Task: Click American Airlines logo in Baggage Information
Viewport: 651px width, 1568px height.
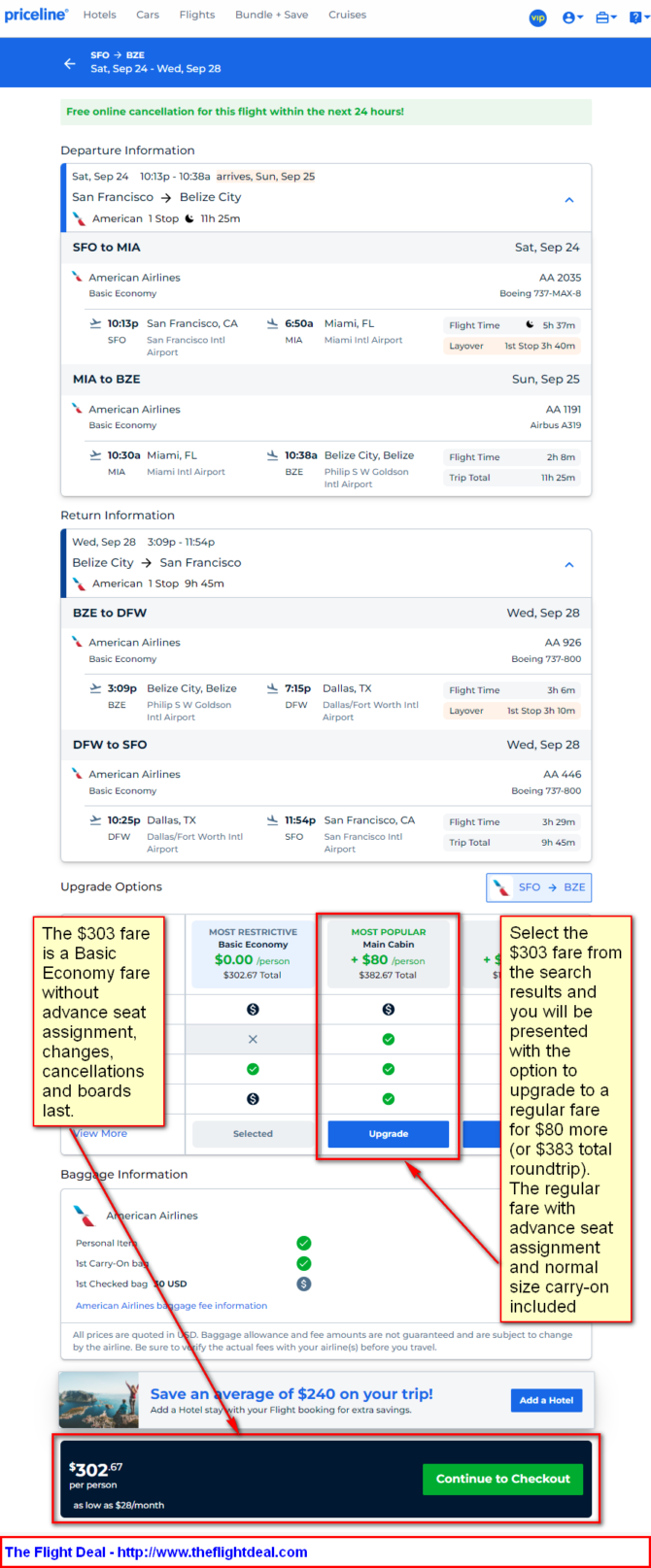Action: point(85,1217)
